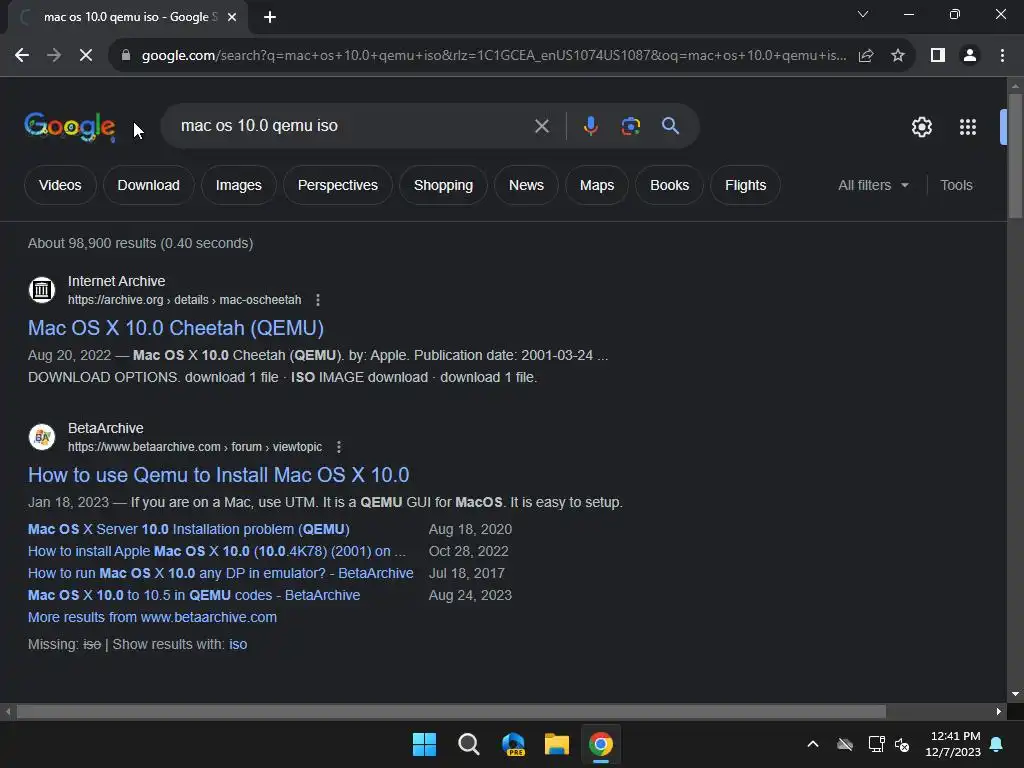Viewport: 1024px width, 768px height.
Task: Switch to Images results
Action: (238, 185)
